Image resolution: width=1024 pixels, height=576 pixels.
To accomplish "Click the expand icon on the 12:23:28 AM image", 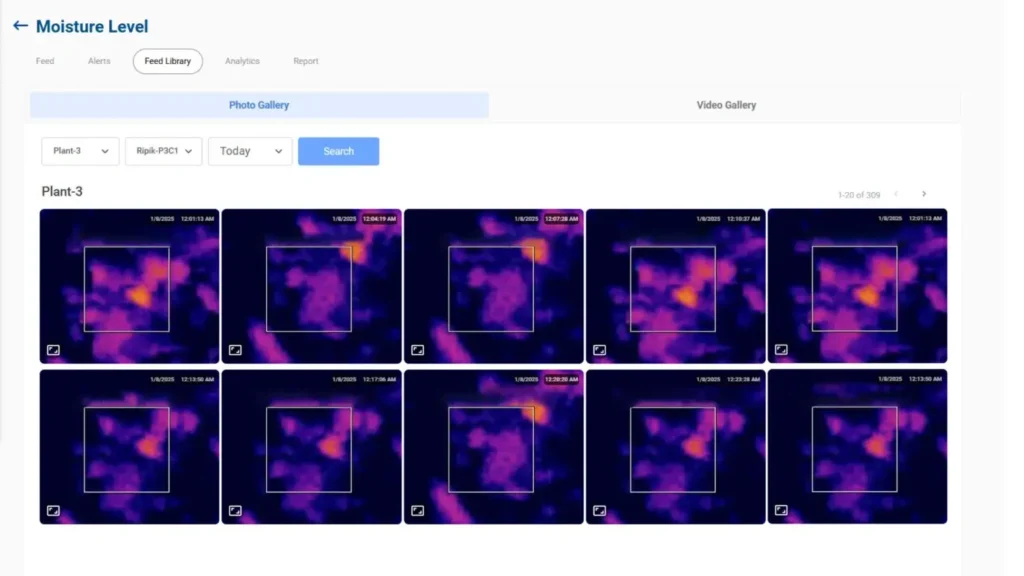I will [599, 510].
